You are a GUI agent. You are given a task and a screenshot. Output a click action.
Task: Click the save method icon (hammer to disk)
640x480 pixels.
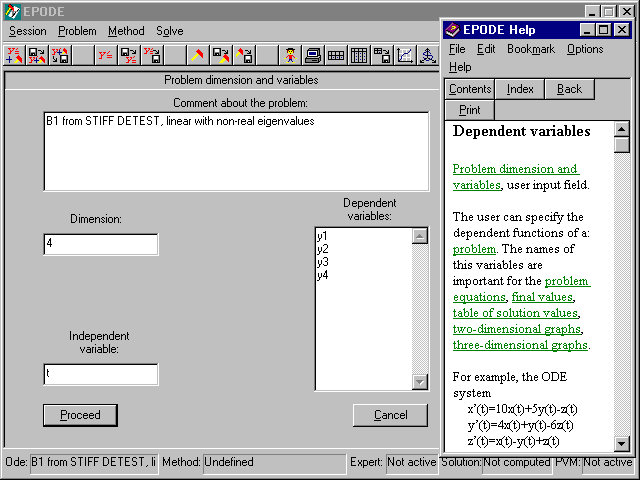pos(243,56)
